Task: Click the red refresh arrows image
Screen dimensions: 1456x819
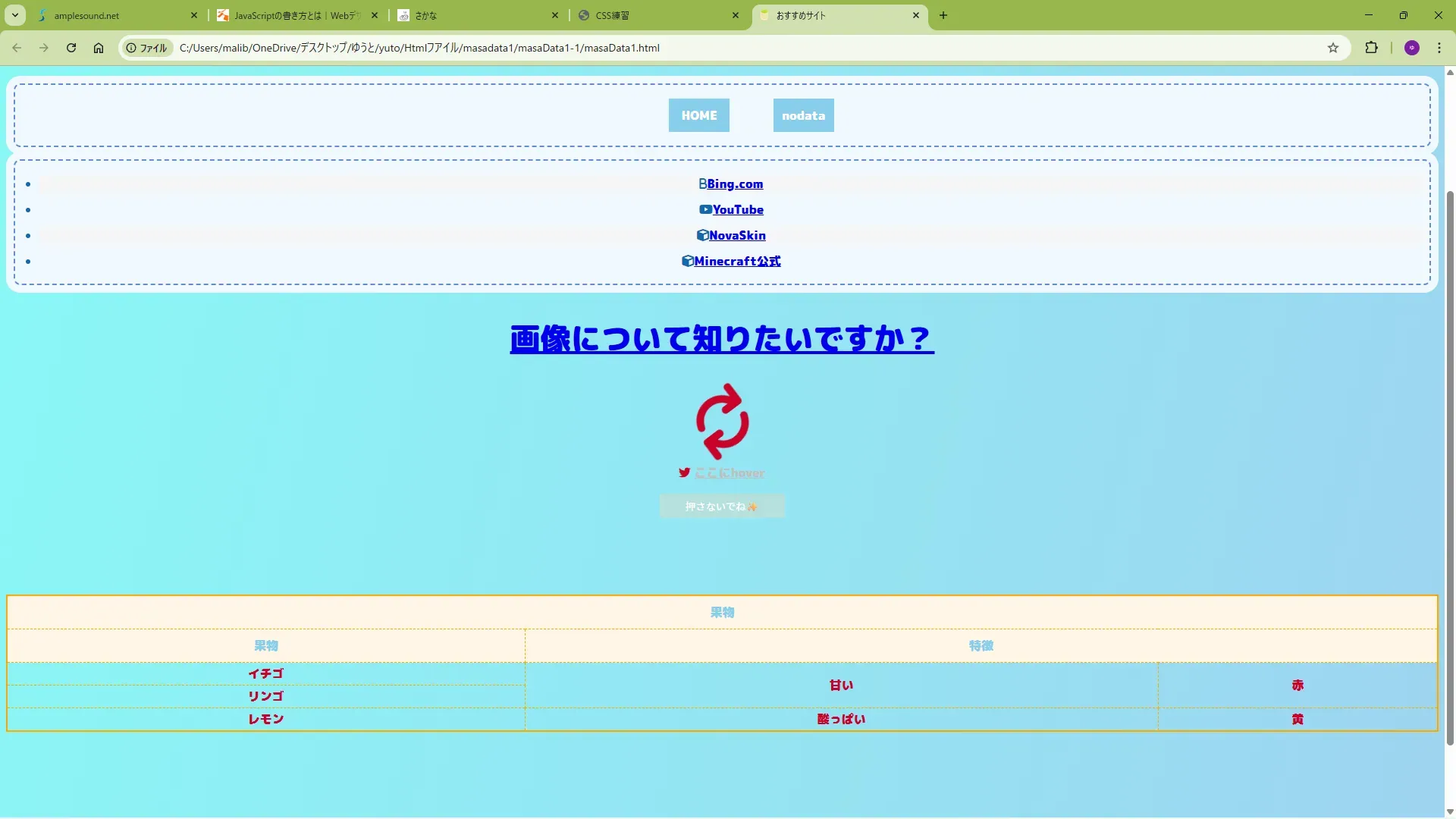Action: [722, 422]
